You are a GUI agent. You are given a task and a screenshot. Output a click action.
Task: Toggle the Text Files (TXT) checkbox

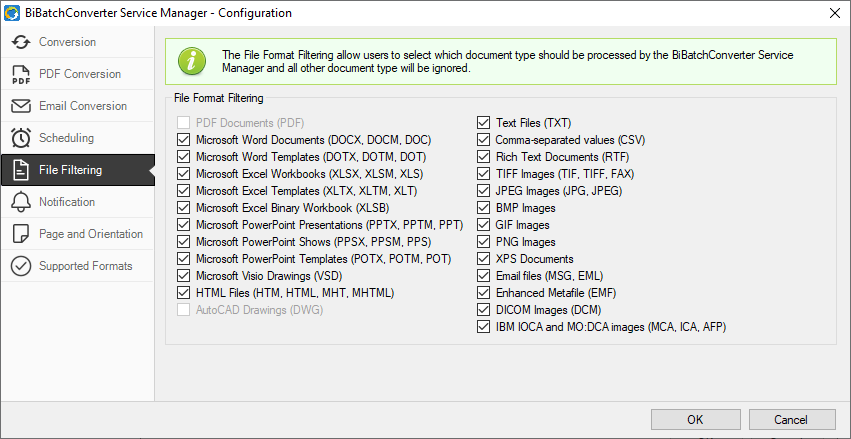point(483,123)
